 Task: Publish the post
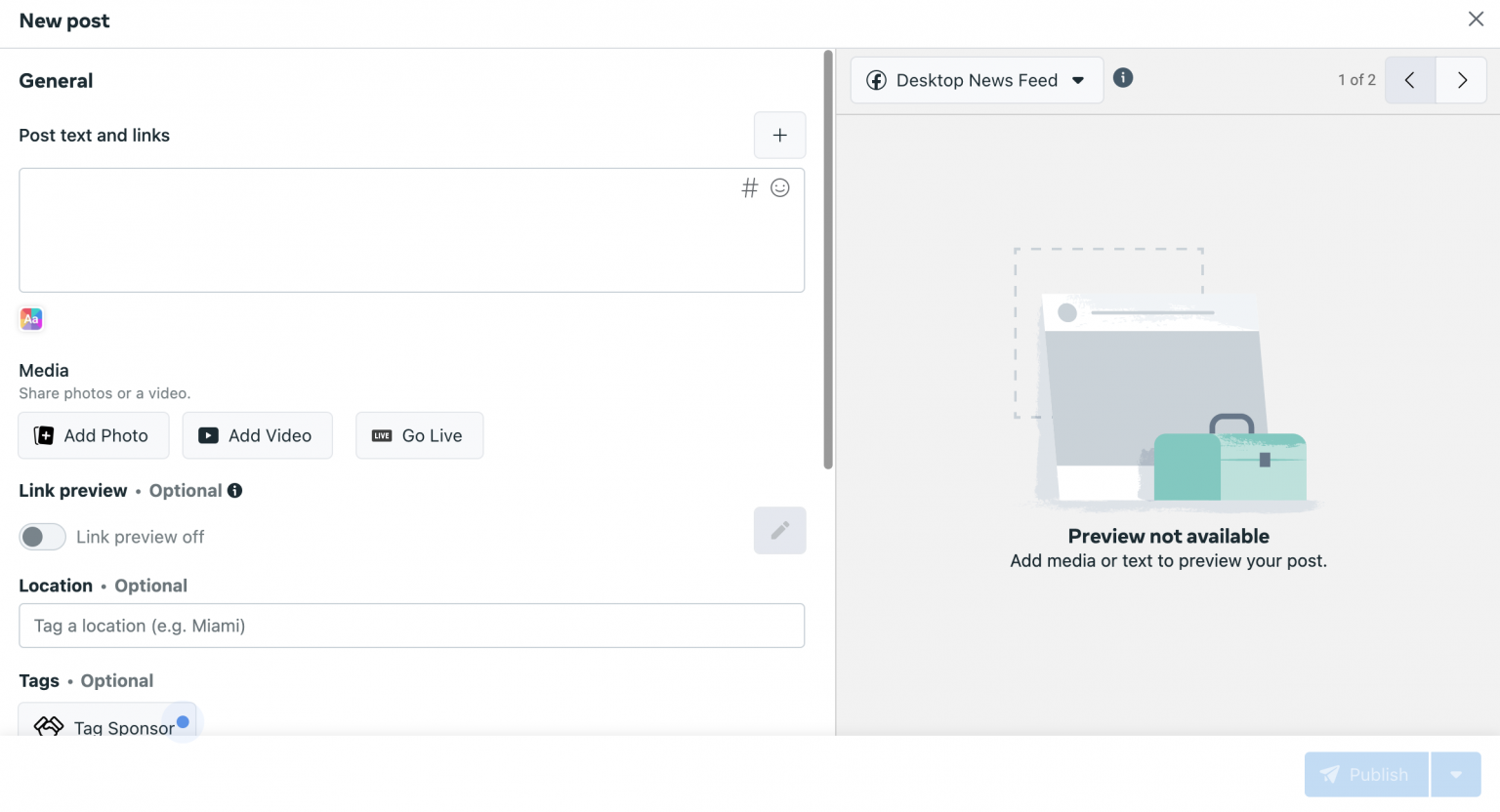click(x=1365, y=774)
